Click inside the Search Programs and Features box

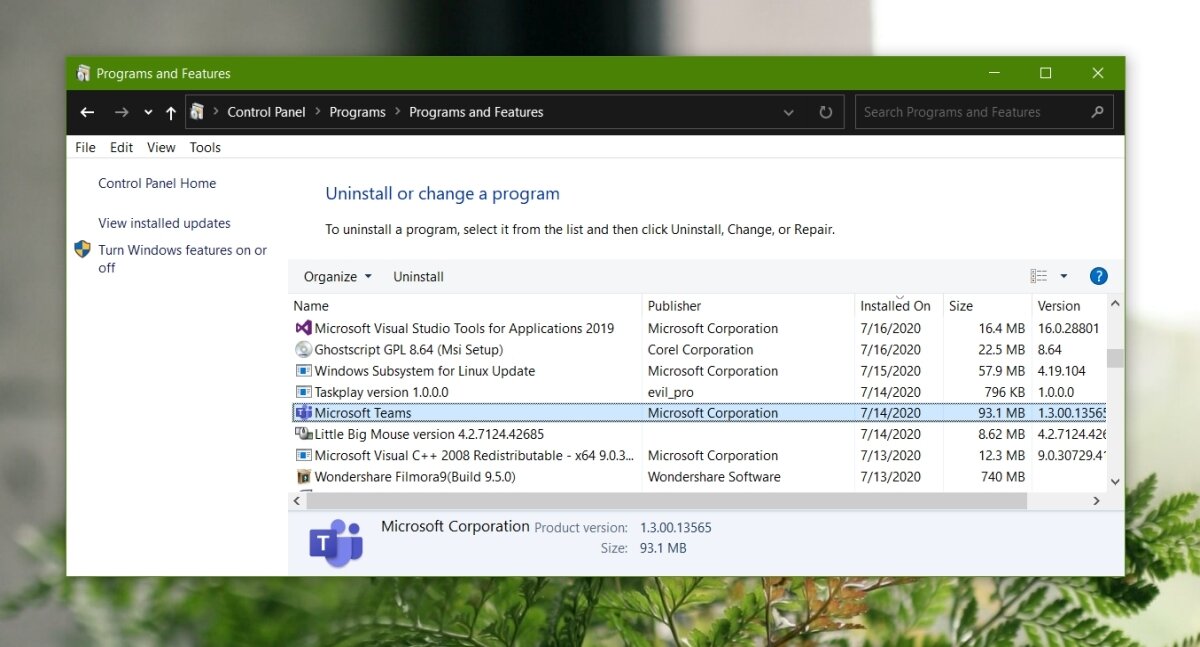pyautogui.click(x=960, y=112)
